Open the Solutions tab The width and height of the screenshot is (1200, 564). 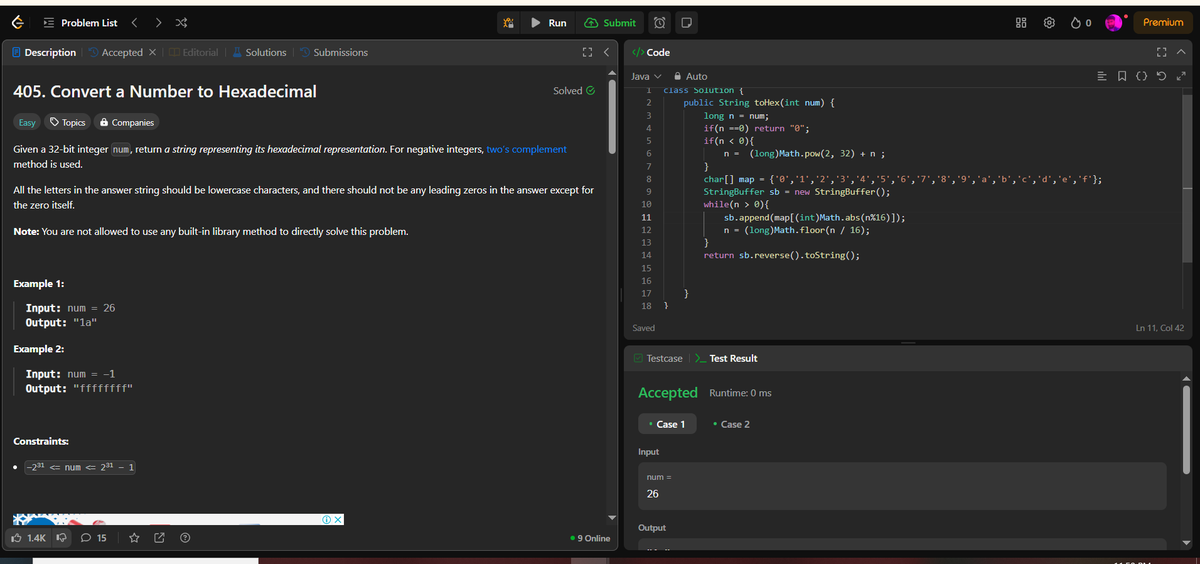pyautogui.click(x=259, y=52)
